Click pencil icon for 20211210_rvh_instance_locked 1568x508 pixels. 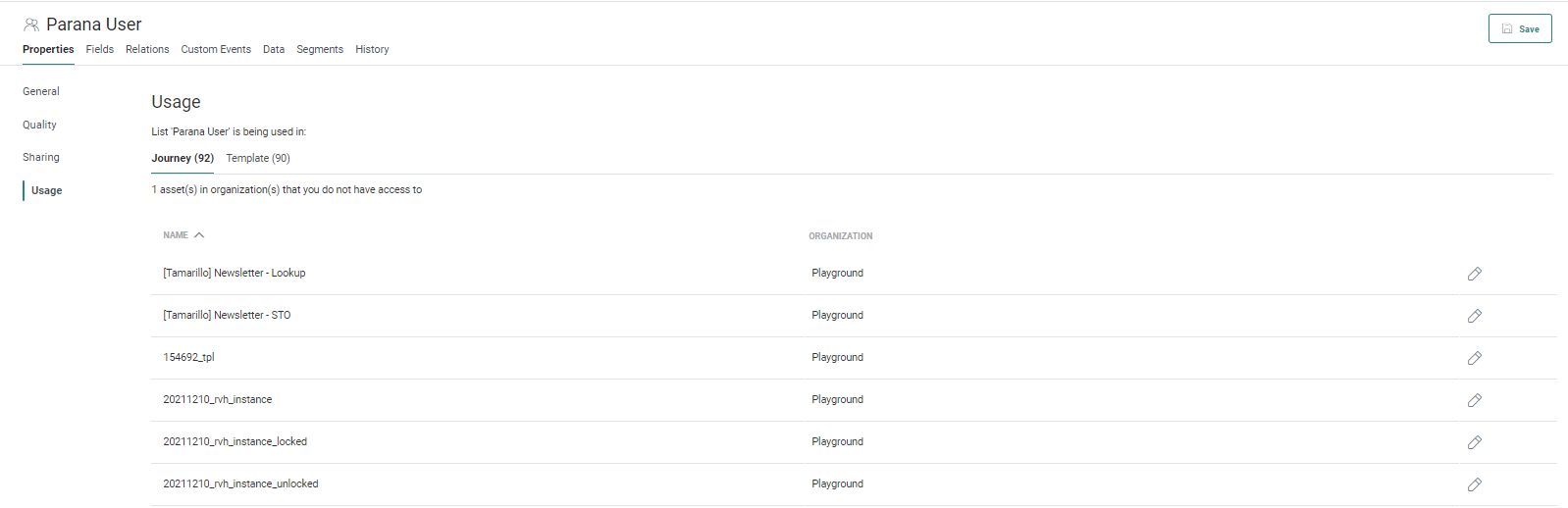(1474, 442)
